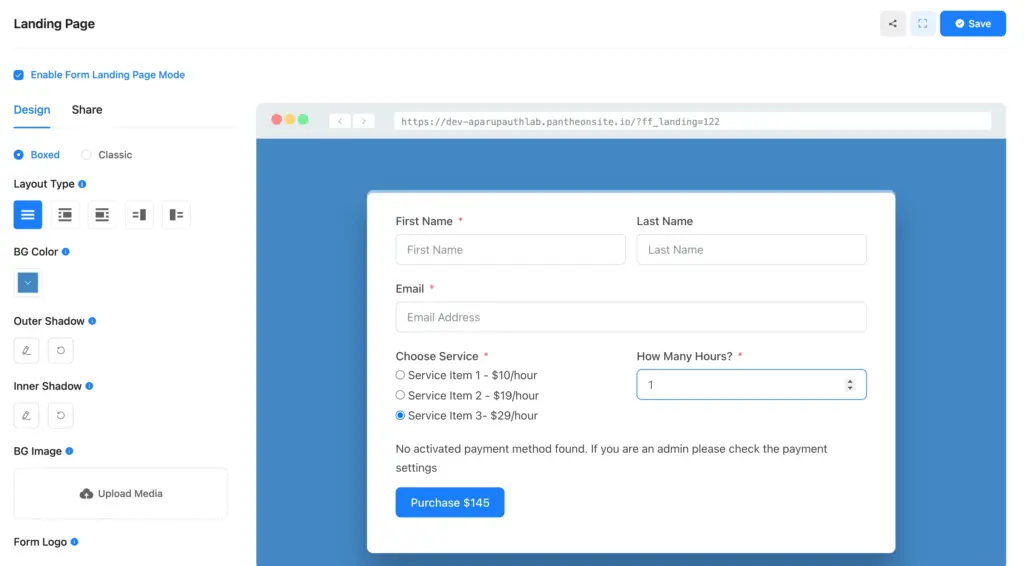Click the red window dot in preview

pos(277,119)
